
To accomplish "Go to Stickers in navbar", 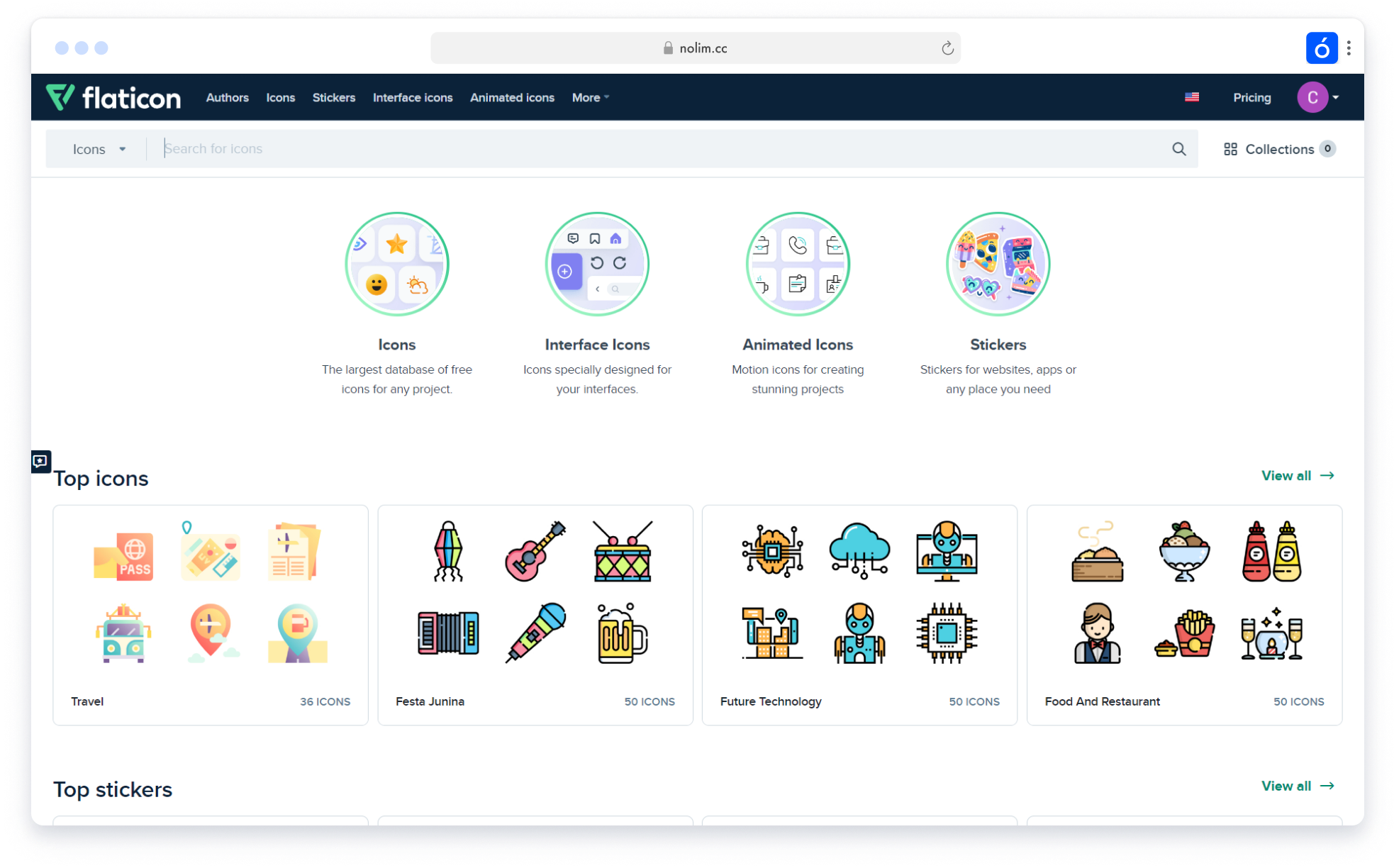I will point(334,98).
